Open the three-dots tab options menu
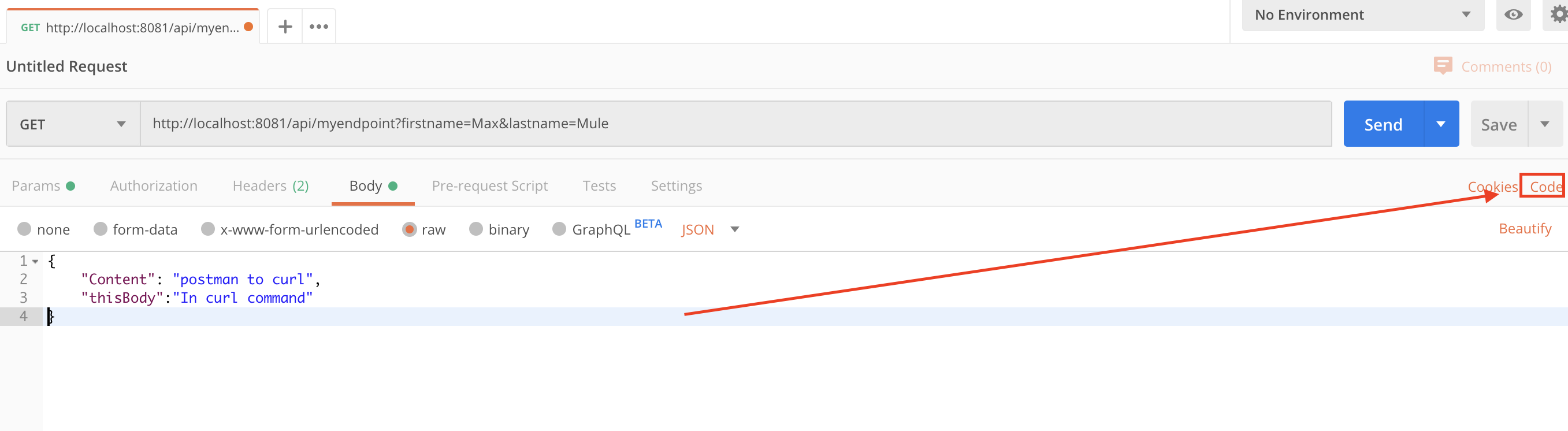Image resolution: width=1568 pixels, height=431 pixels. [x=318, y=27]
